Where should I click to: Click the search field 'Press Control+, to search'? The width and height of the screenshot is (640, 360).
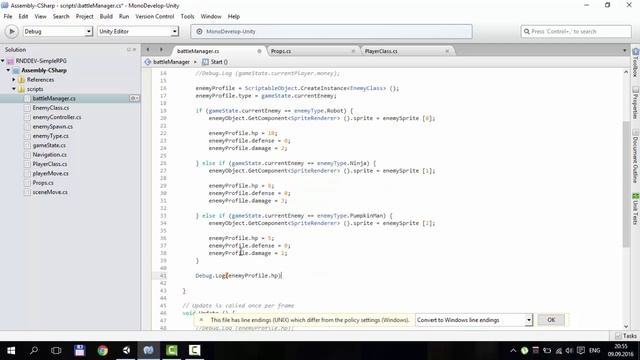[576, 31]
